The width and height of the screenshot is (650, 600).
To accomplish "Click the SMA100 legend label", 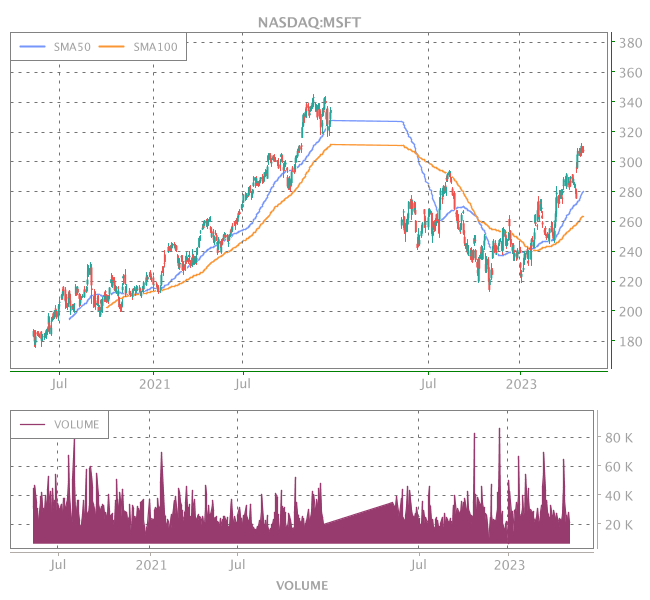I will point(155,47).
